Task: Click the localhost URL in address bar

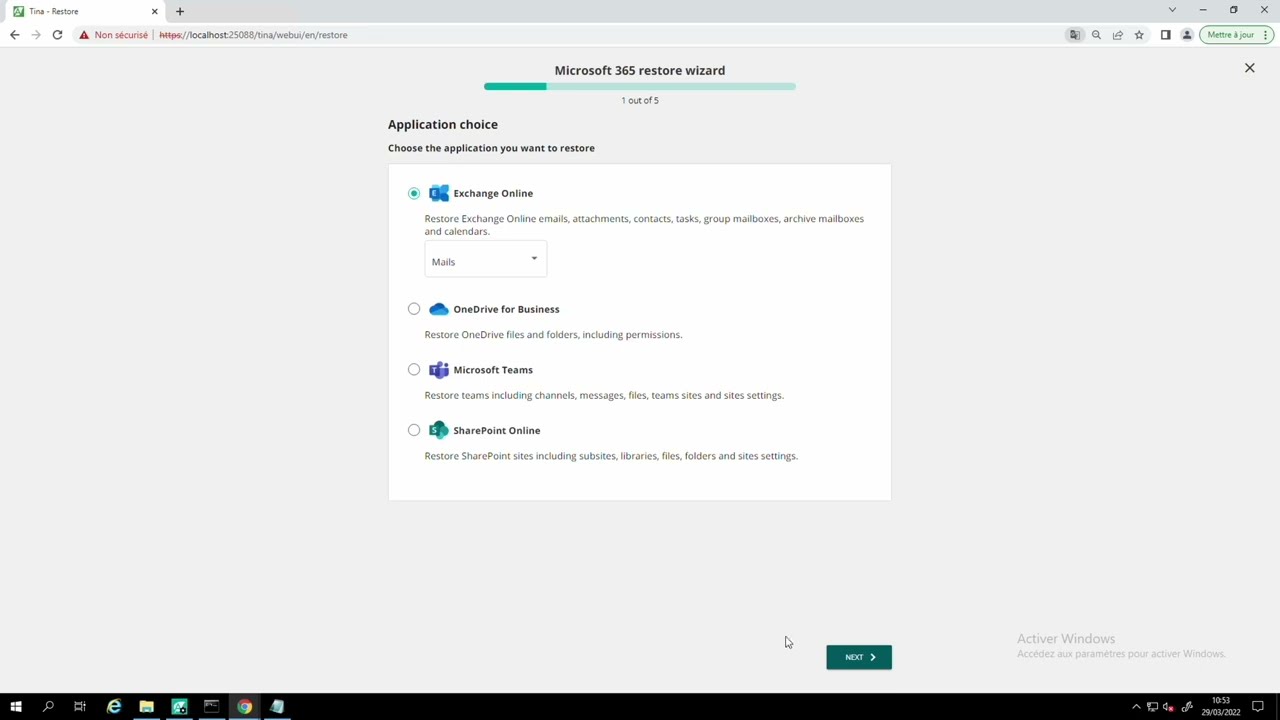Action: click(253, 35)
